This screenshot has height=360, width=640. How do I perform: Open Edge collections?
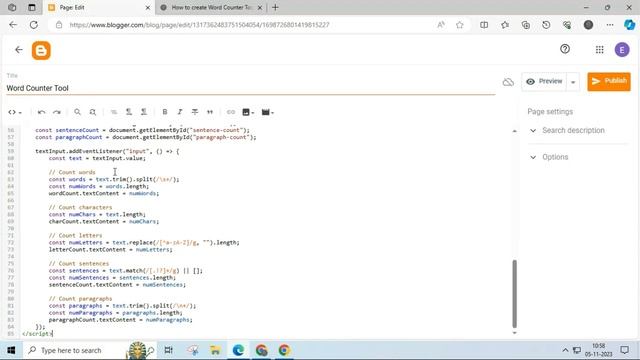point(526,25)
